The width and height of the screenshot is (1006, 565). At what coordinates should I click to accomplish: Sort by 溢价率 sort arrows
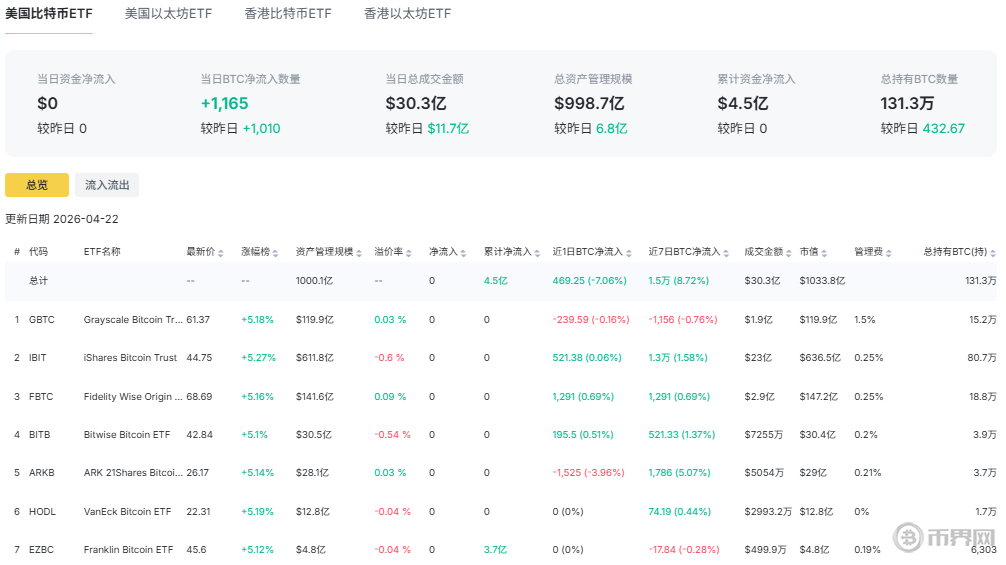point(409,253)
